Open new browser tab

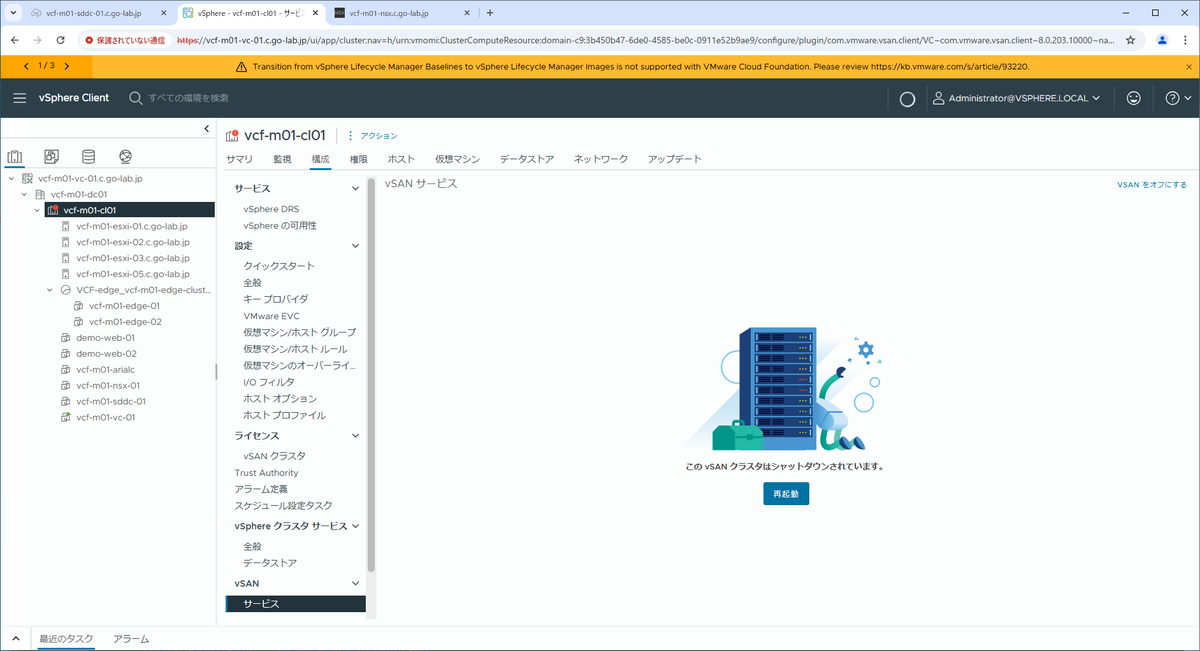point(489,13)
